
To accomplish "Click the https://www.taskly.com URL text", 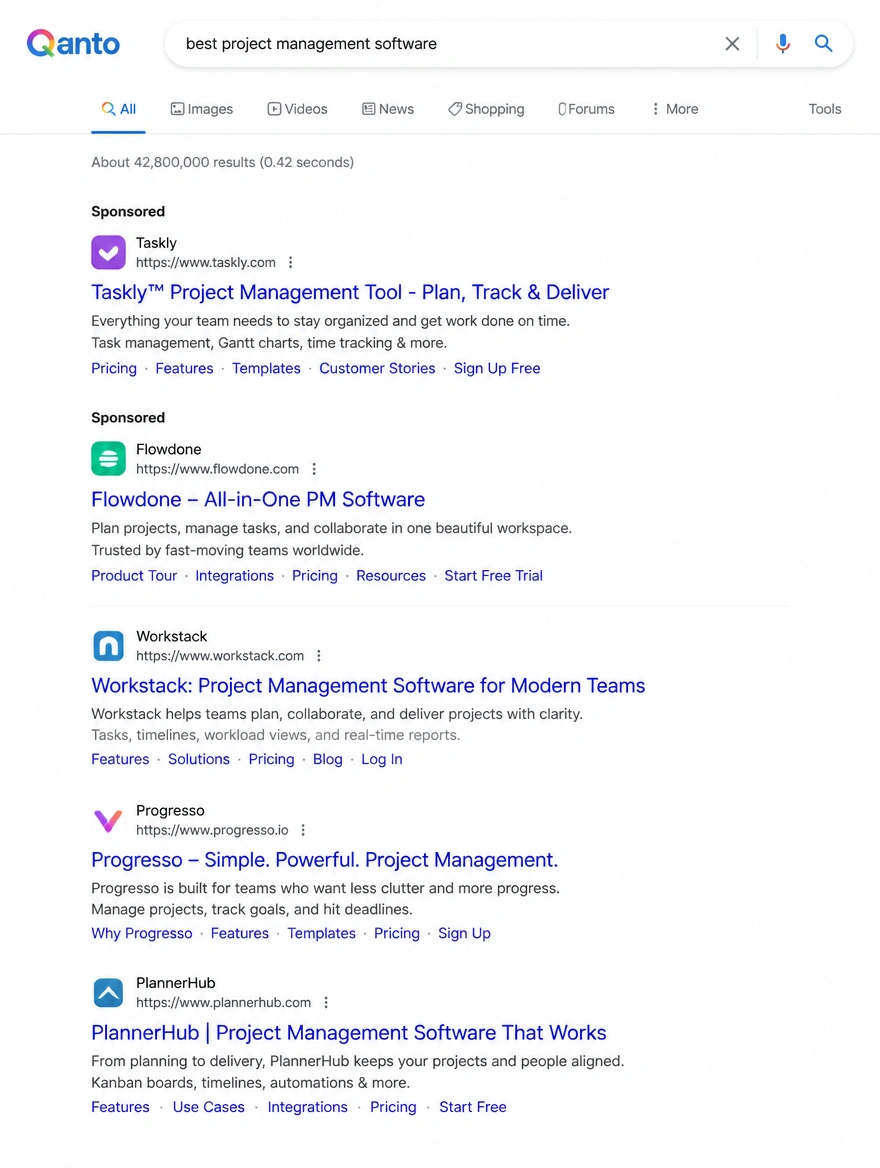I will click(206, 262).
